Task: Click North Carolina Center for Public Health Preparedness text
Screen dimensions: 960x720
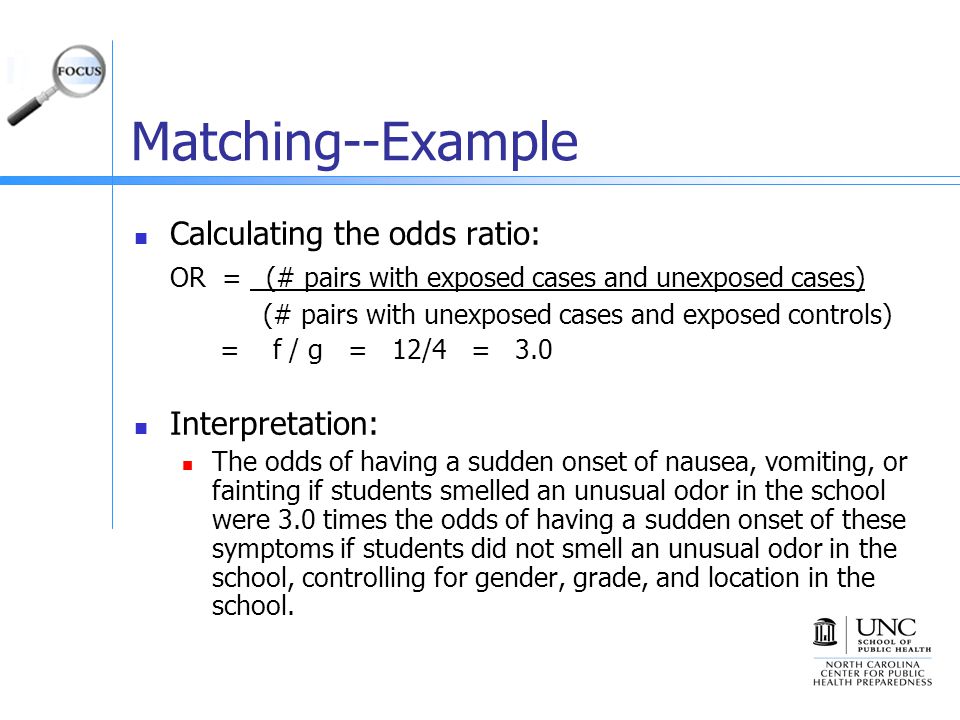Action: (x=872, y=673)
